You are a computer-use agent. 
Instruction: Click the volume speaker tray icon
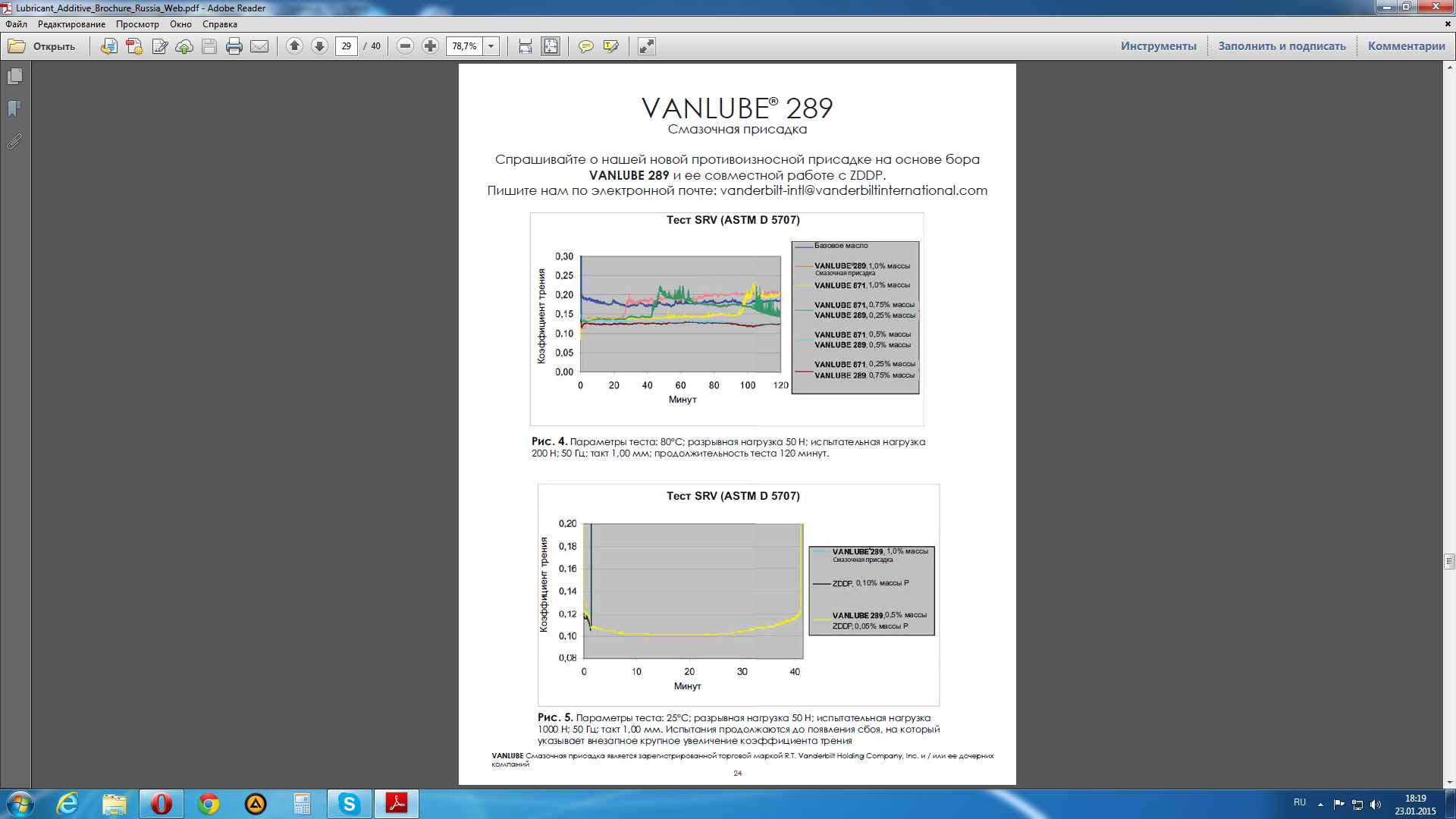click(1376, 805)
